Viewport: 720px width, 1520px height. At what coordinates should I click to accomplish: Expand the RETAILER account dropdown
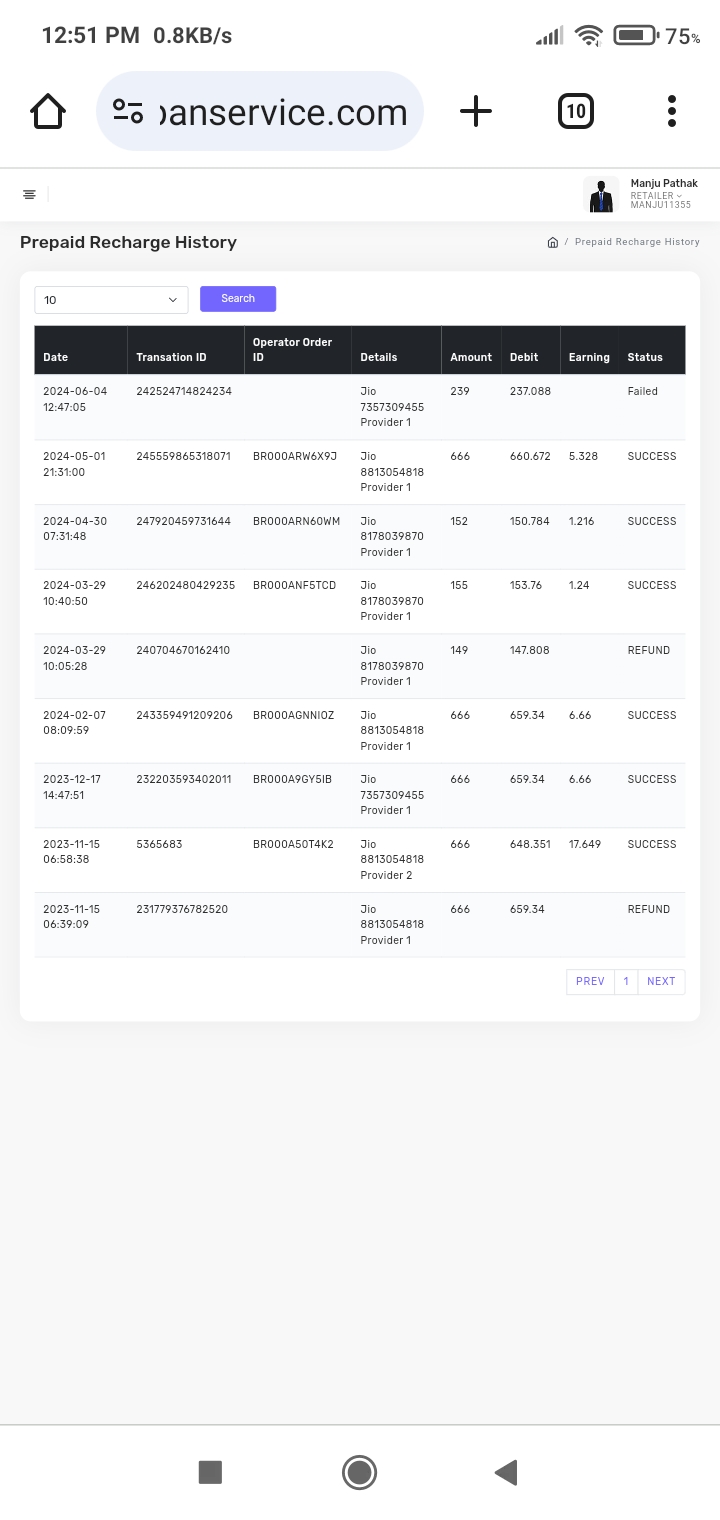pyautogui.click(x=657, y=195)
